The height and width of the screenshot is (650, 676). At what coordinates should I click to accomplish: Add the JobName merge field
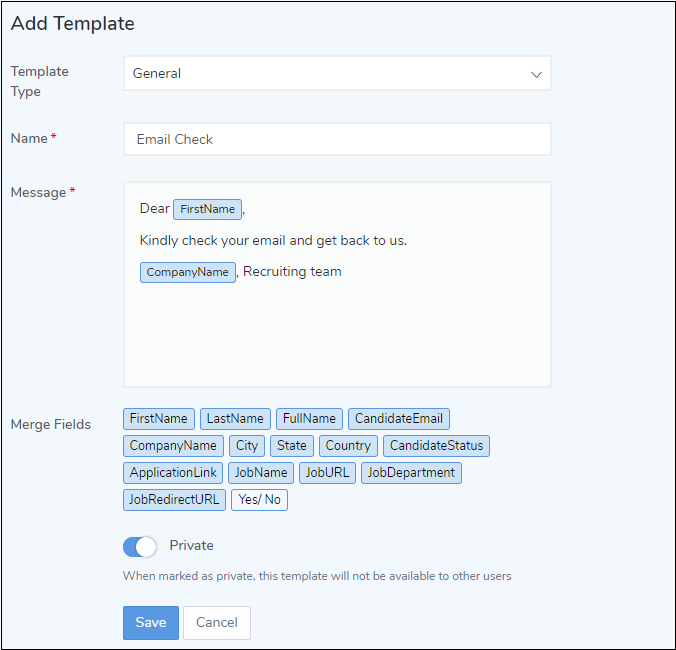[x=261, y=473]
